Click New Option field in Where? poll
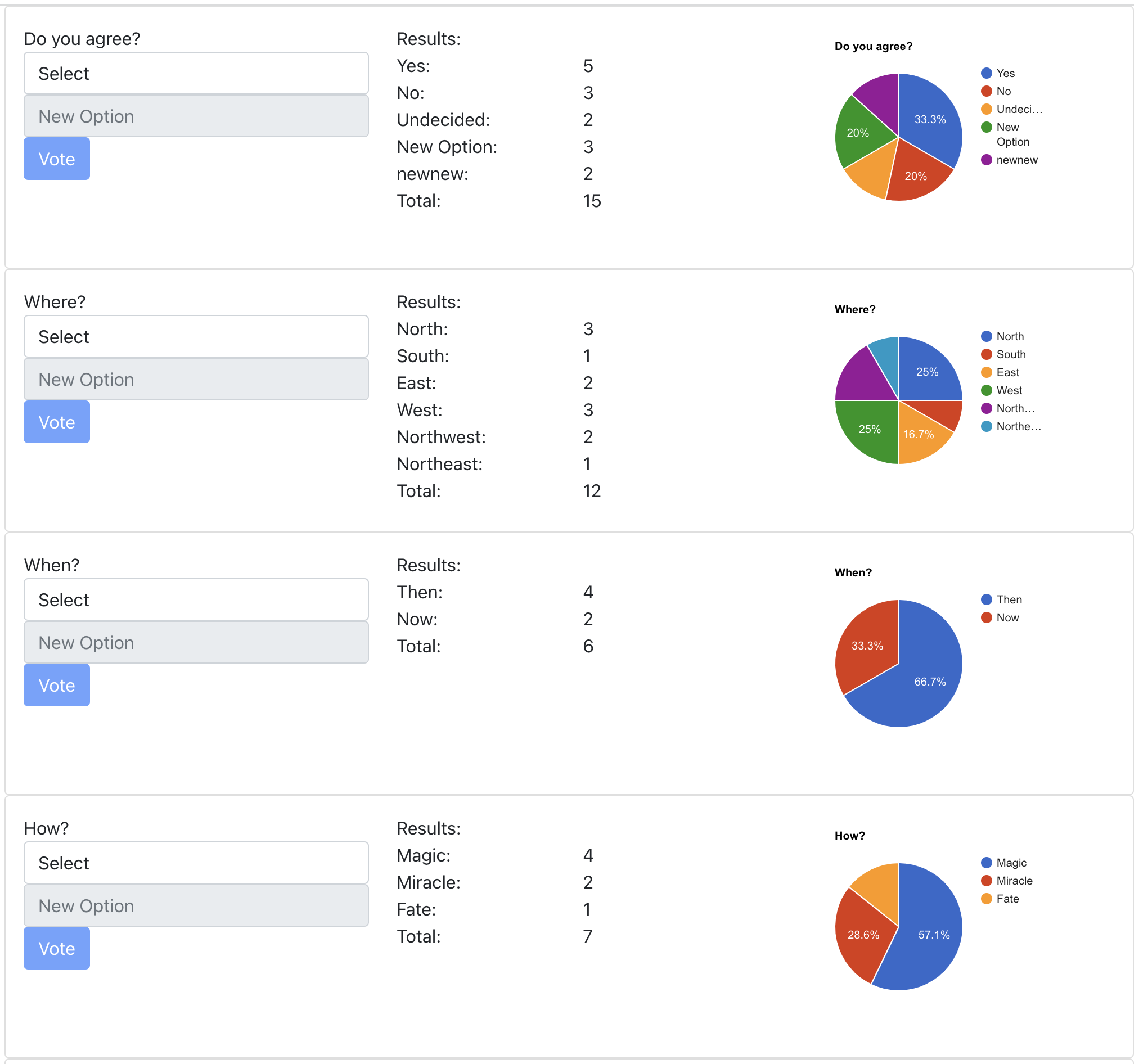The width and height of the screenshot is (1134, 1064). coord(196,379)
